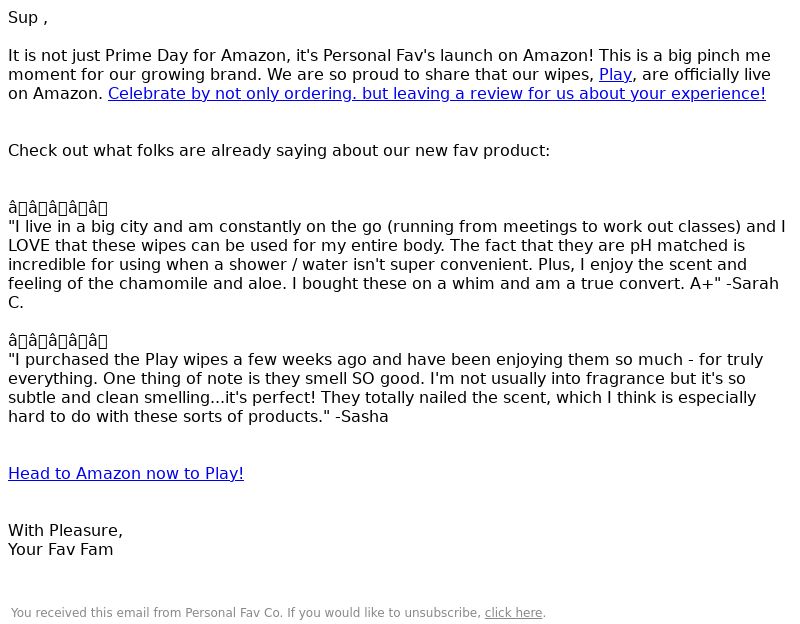Image resolution: width=800 pixels, height=624 pixels.
Task: Click the 'Celebrate by not only ordering' review link
Action: (437, 93)
